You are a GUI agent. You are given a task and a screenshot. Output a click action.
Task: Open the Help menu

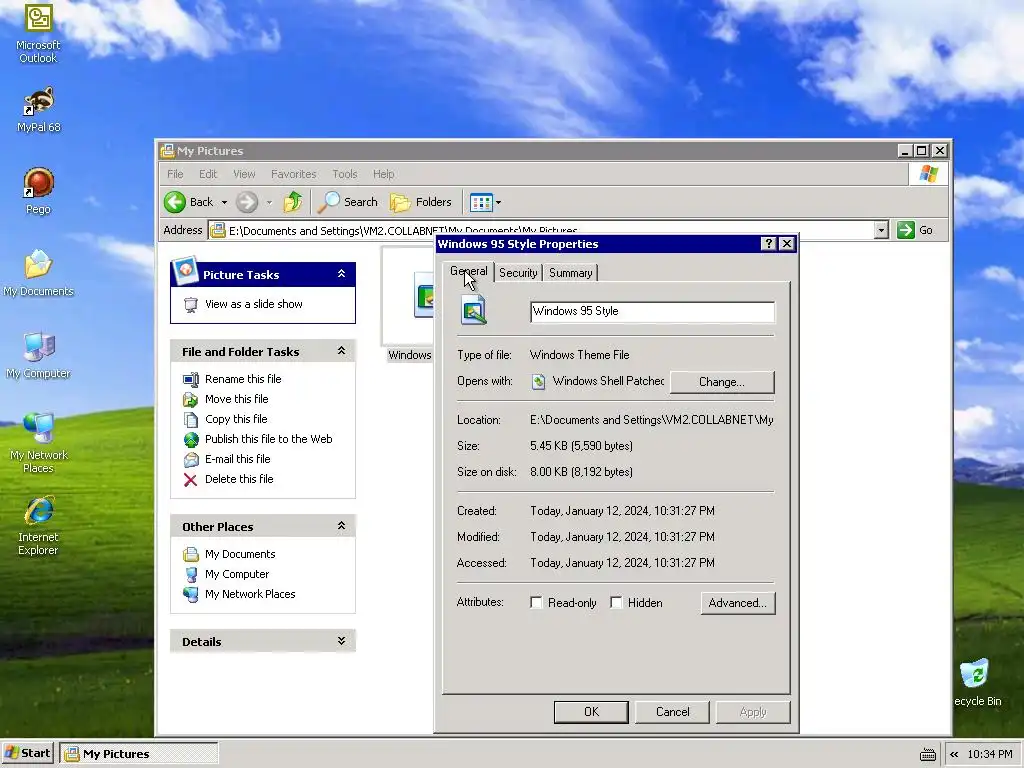[x=383, y=174]
